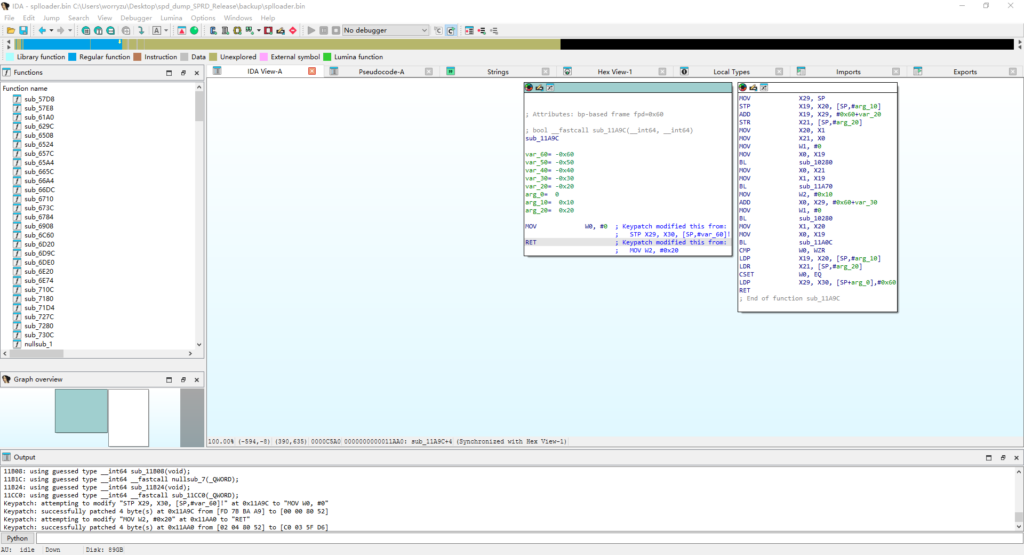Select function sub_6908 in the list

(x=39, y=226)
